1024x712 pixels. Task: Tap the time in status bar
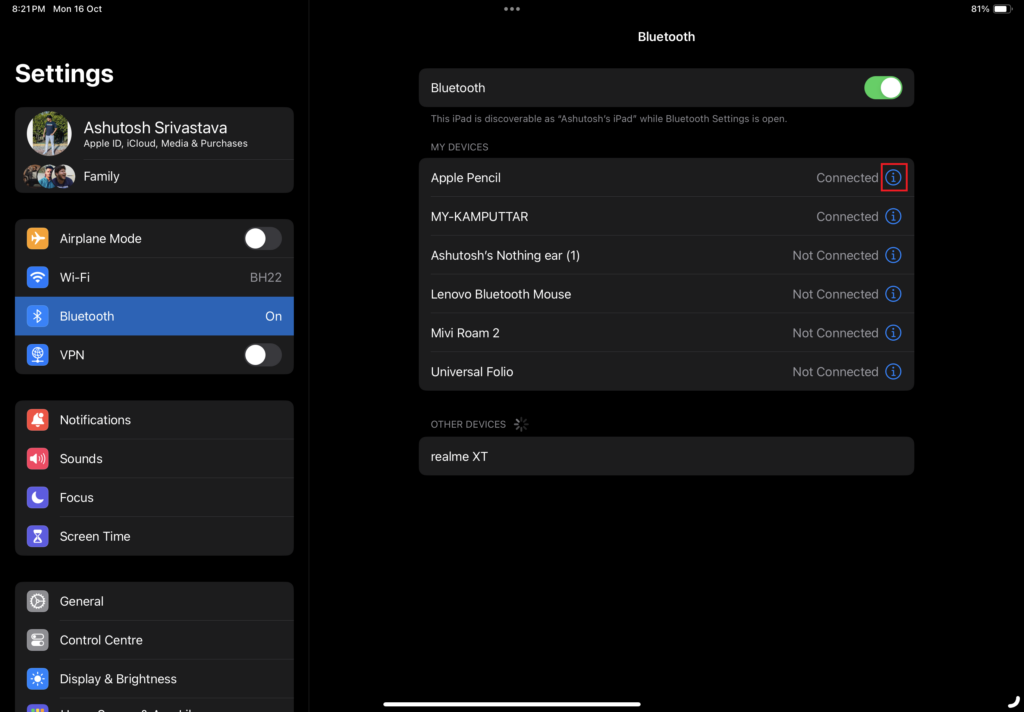(x=29, y=9)
